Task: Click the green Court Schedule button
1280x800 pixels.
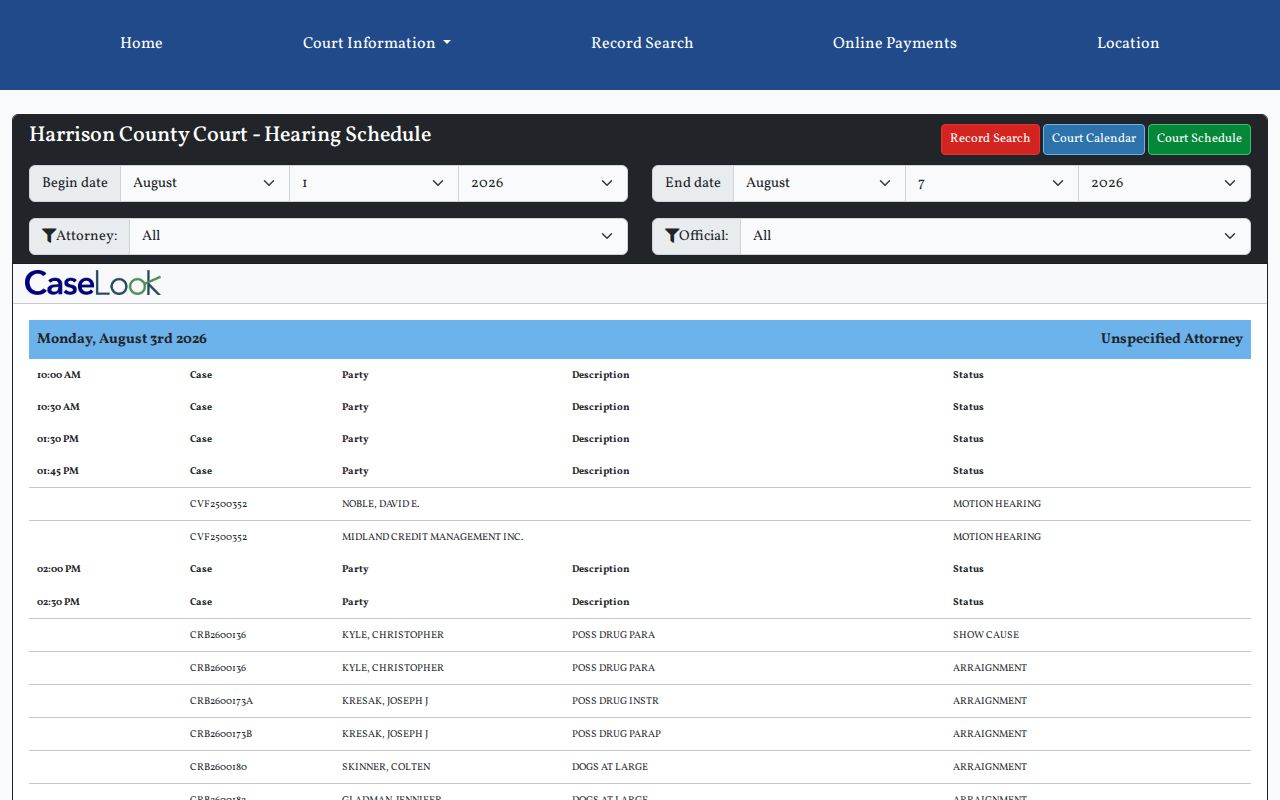Action: coord(1199,139)
